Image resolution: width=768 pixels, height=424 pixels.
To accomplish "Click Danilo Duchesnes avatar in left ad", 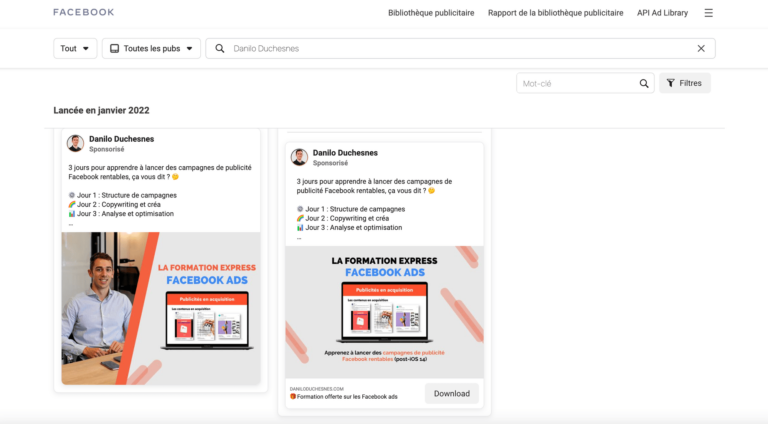I will [x=75, y=143].
